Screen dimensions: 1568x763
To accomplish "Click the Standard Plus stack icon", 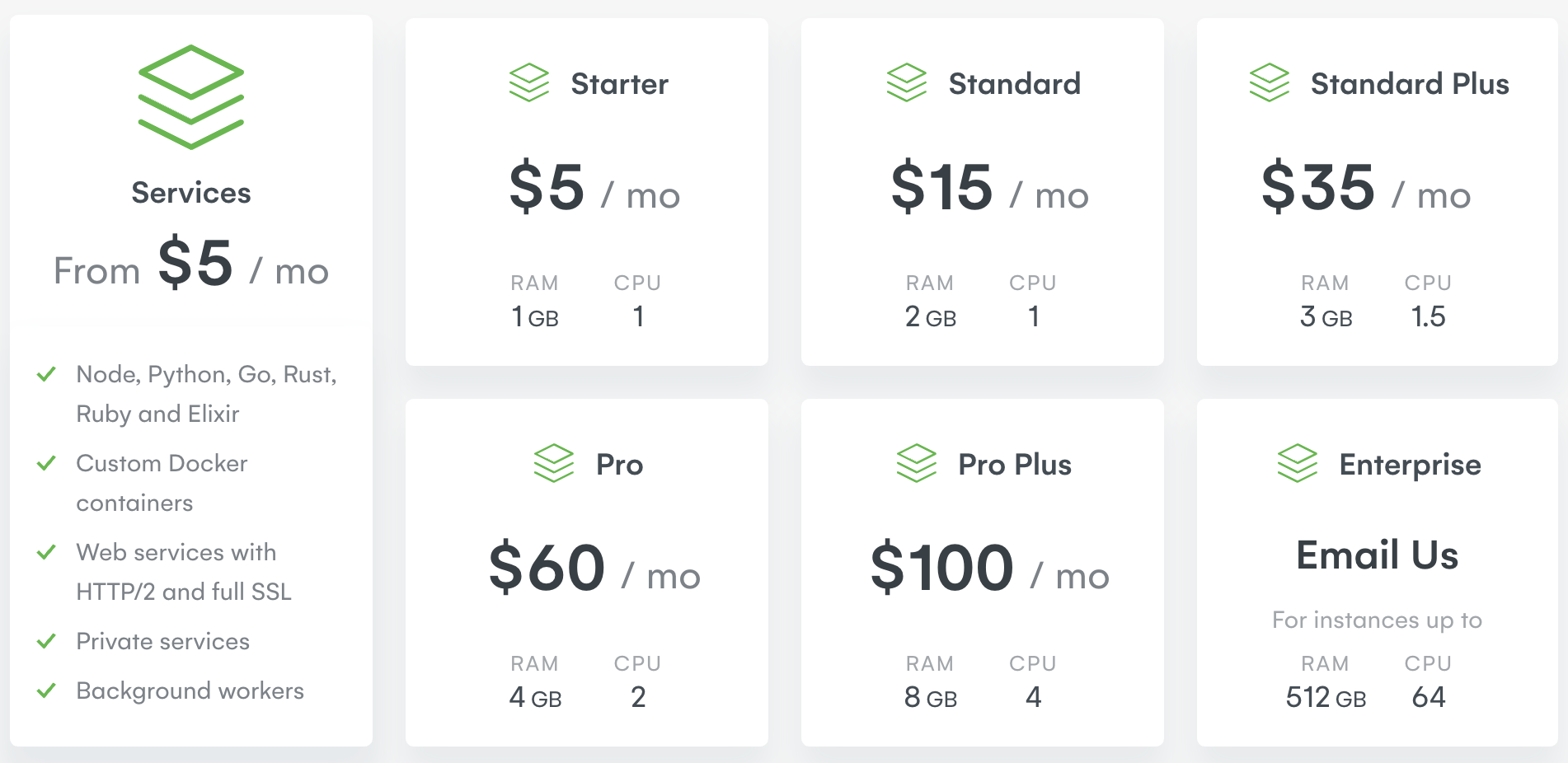I will (1270, 82).
